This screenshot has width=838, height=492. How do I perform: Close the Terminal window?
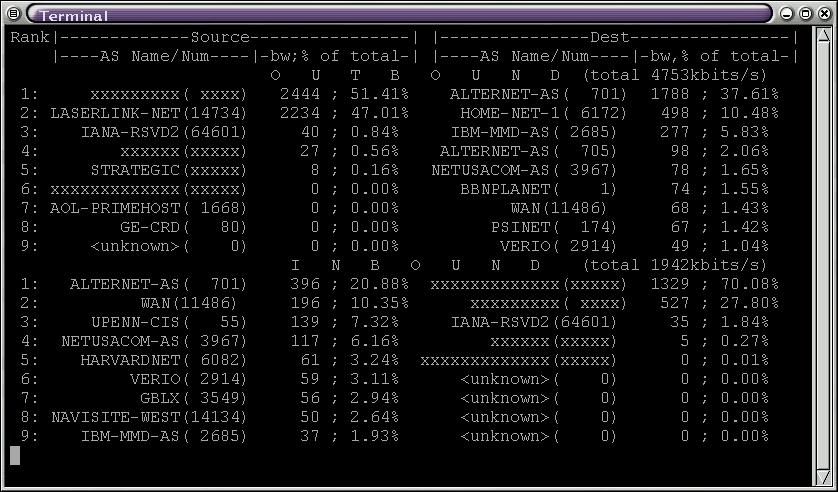825,14
